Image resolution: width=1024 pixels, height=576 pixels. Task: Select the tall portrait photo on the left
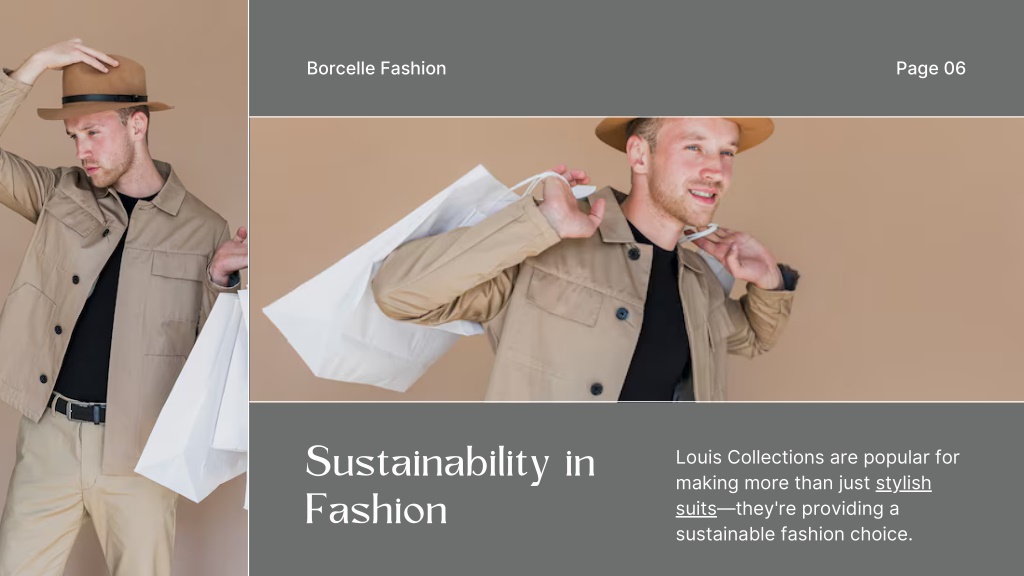pyautogui.click(x=123, y=288)
